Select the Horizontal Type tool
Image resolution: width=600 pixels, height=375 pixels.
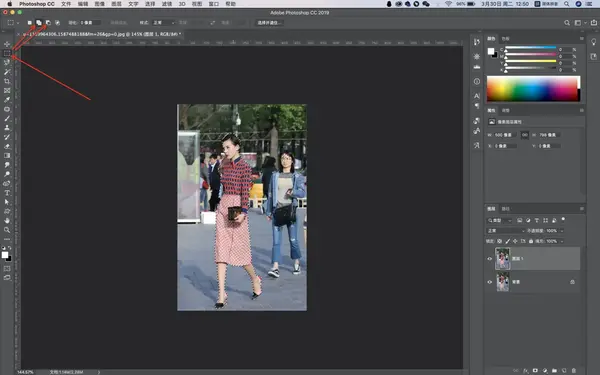coord(7,192)
